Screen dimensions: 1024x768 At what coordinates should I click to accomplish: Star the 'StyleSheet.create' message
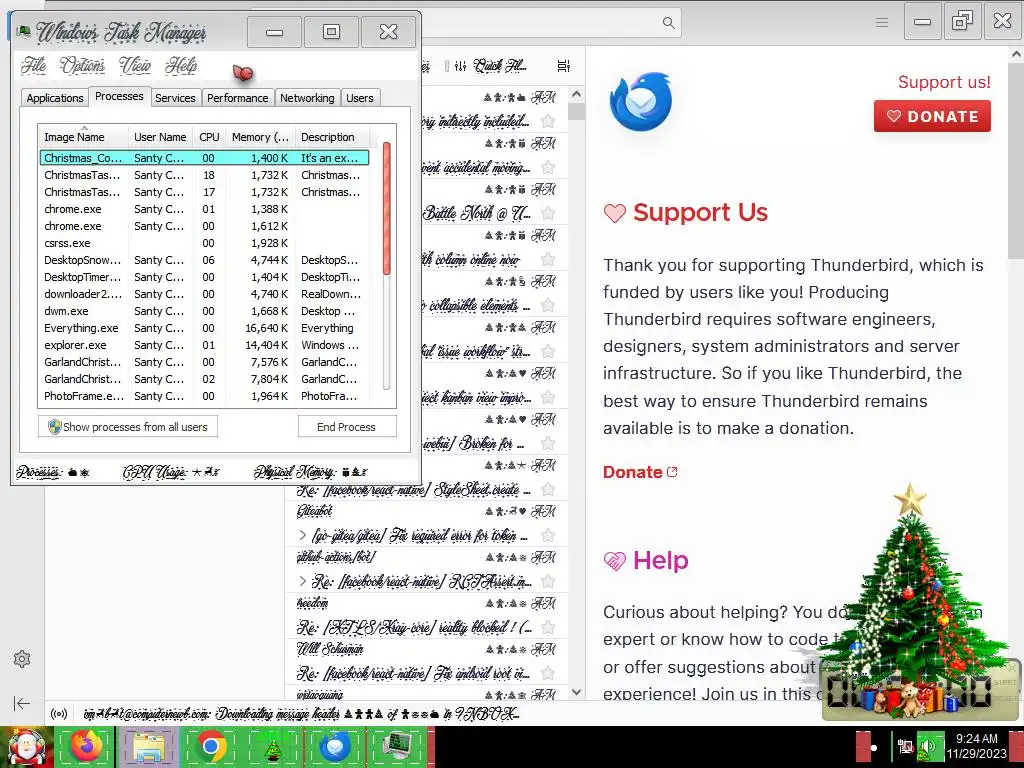[x=548, y=490]
